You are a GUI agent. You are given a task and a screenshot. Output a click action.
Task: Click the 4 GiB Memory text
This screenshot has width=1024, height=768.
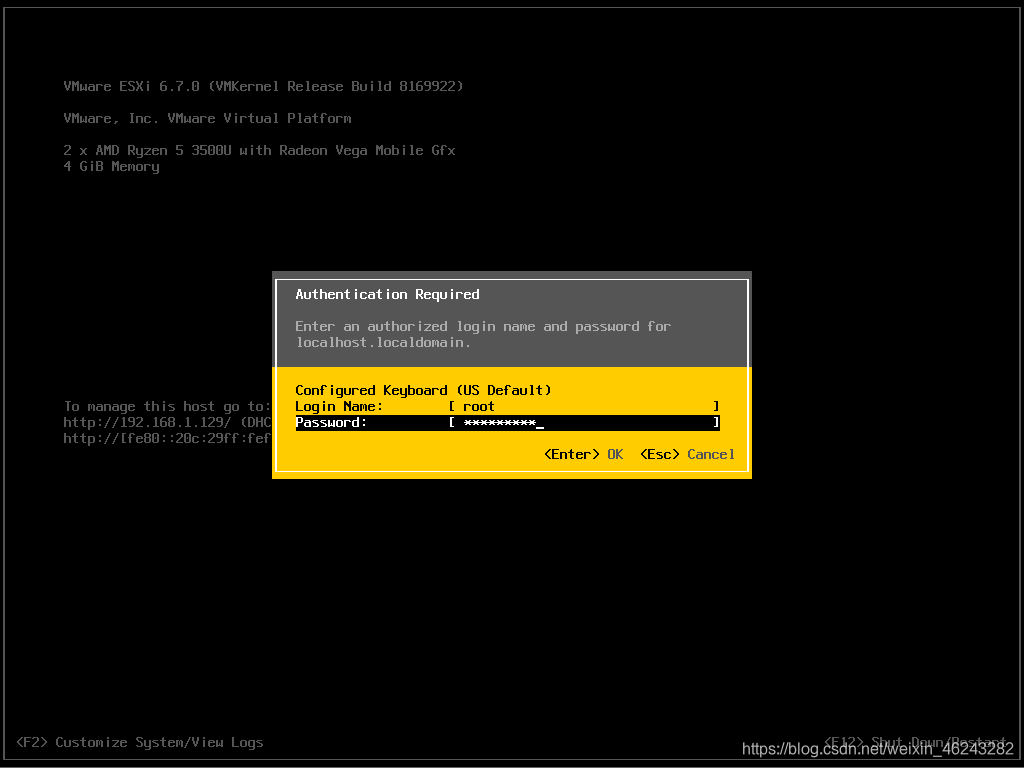pyautogui.click(x=112, y=167)
